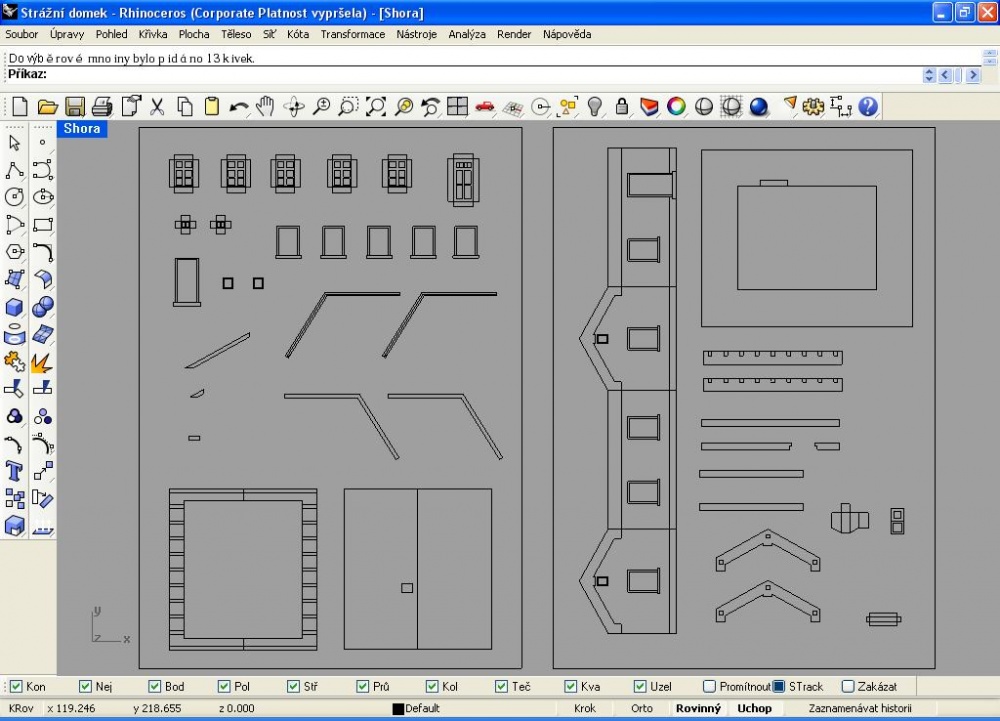
Task: Click the right arrow beside the command line
Action: (973, 75)
